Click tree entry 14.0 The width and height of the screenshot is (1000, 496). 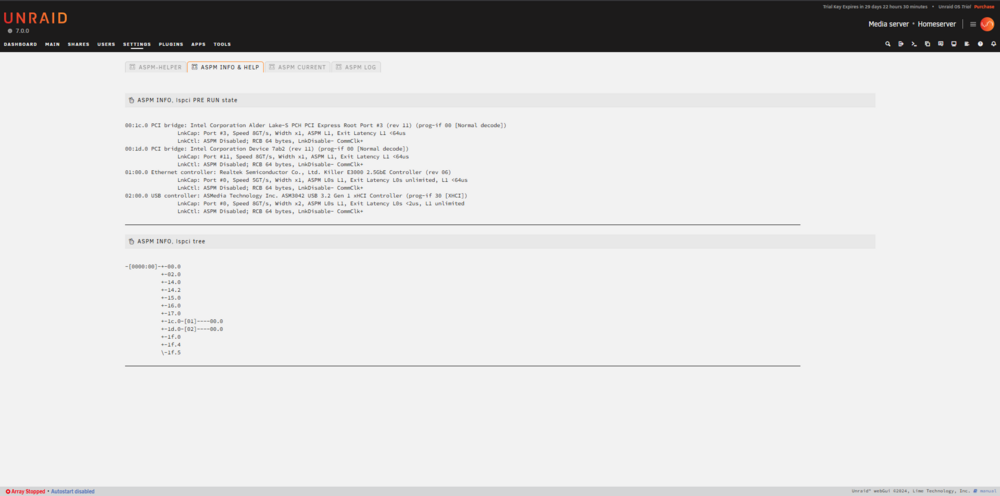pos(171,282)
